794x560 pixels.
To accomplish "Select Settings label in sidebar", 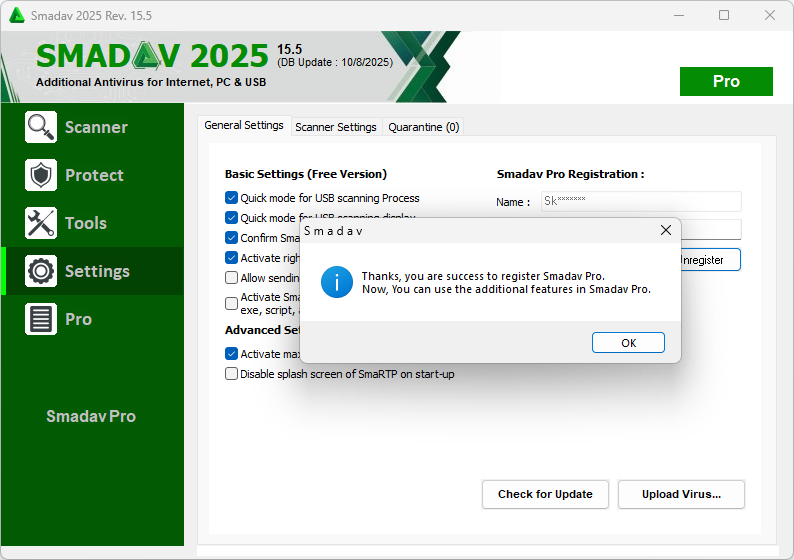I will 97,271.
